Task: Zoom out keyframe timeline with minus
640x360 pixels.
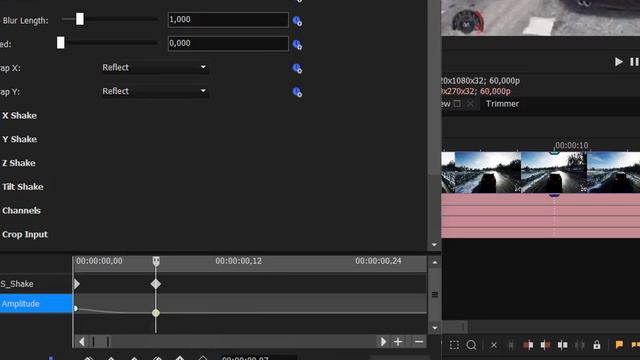Action: [x=419, y=342]
